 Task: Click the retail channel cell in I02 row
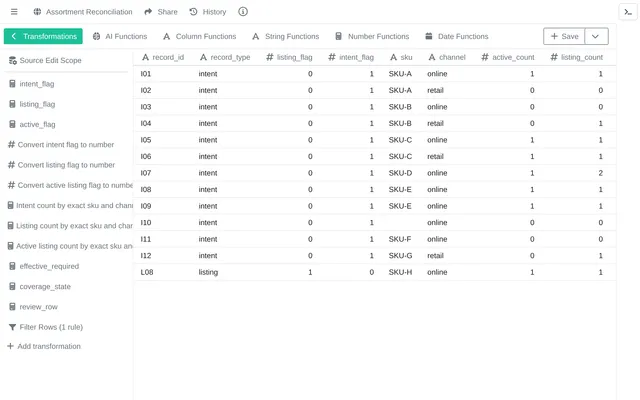click(435, 90)
